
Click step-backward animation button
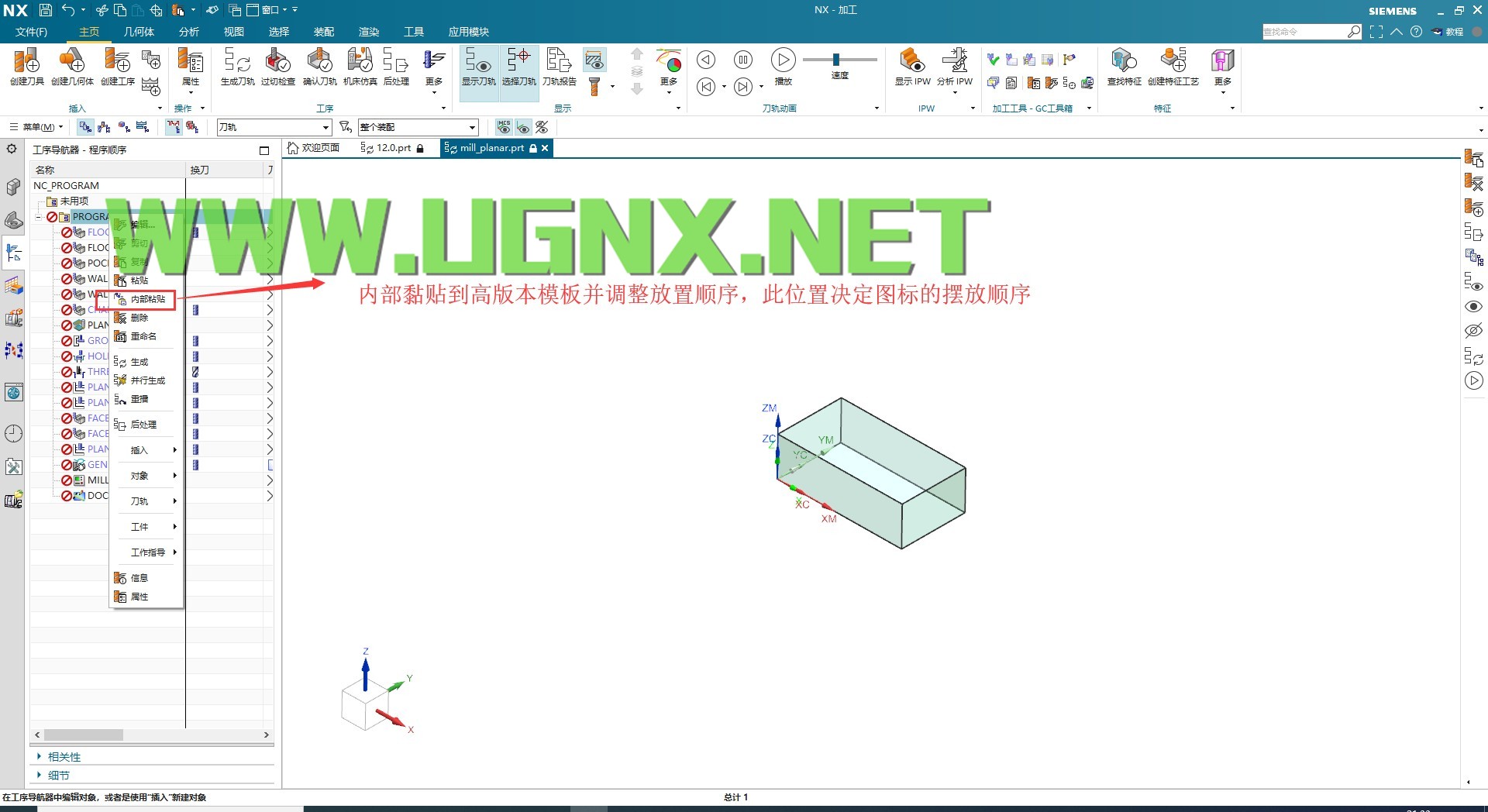pos(705,86)
